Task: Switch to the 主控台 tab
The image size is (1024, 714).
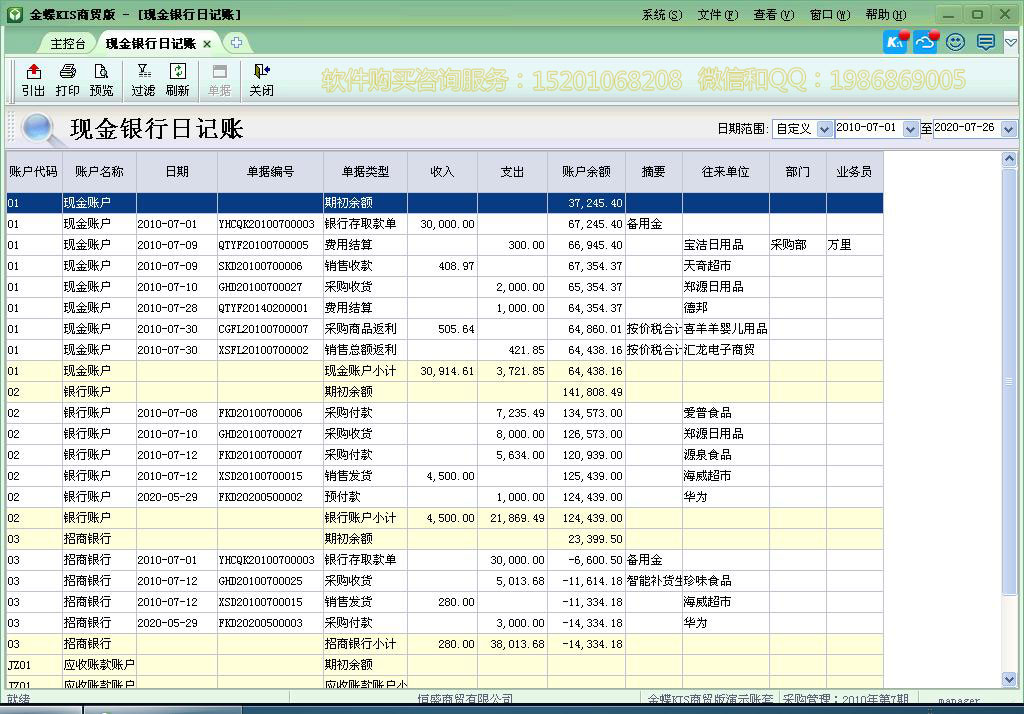Action: point(68,44)
